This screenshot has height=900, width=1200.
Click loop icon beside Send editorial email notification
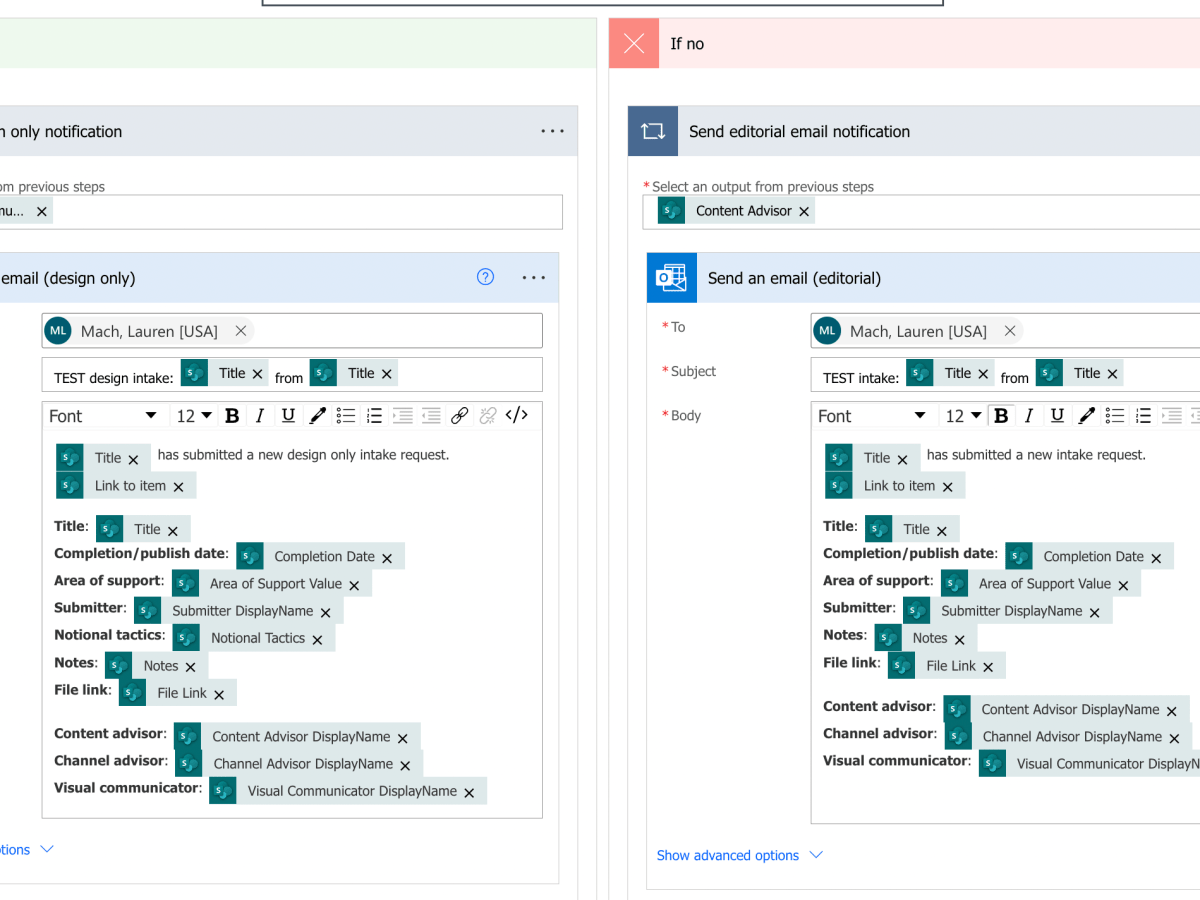[x=653, y=131]
